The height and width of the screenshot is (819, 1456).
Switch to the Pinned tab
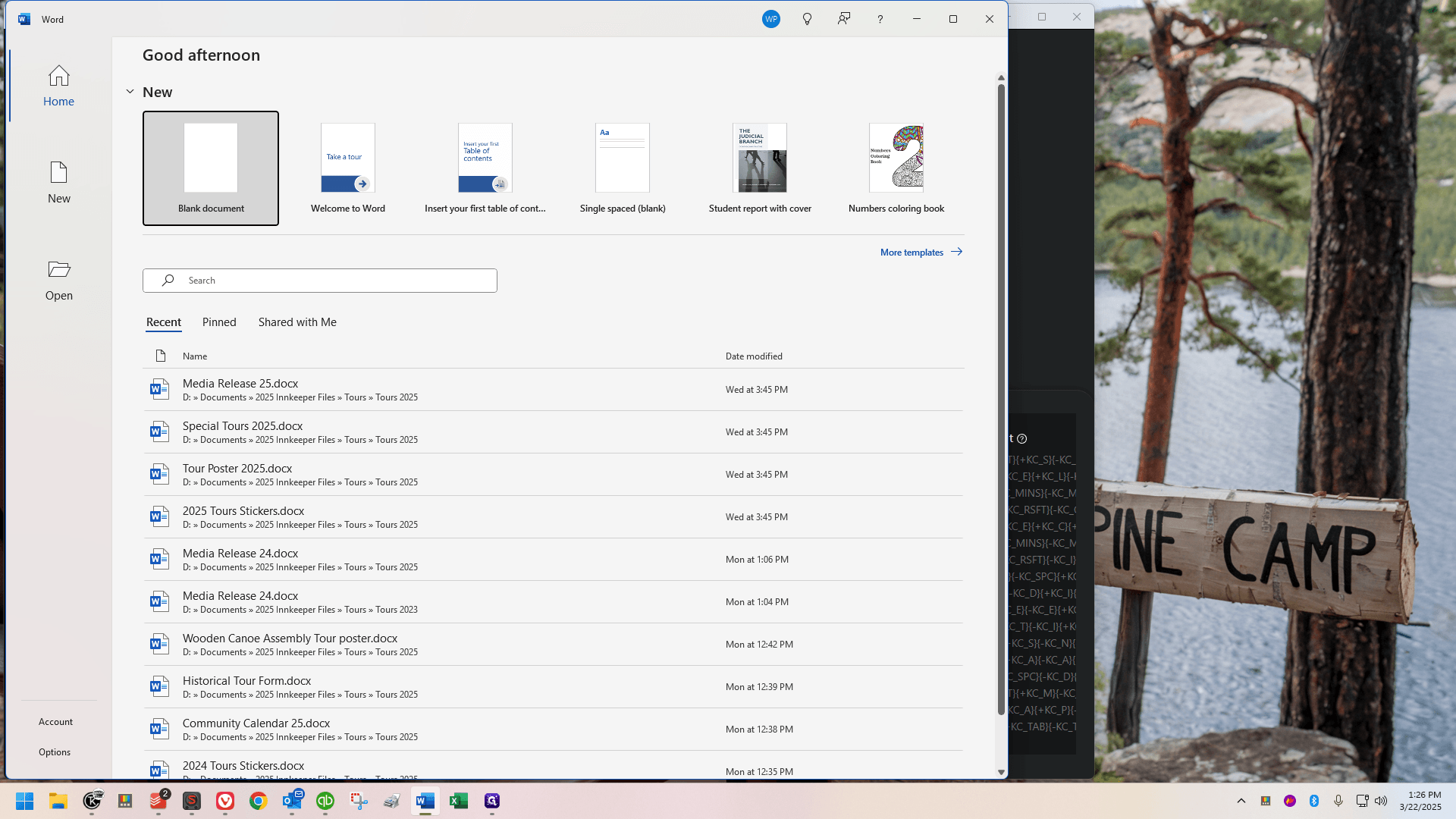pyautogui.click(x=219, y=322)
